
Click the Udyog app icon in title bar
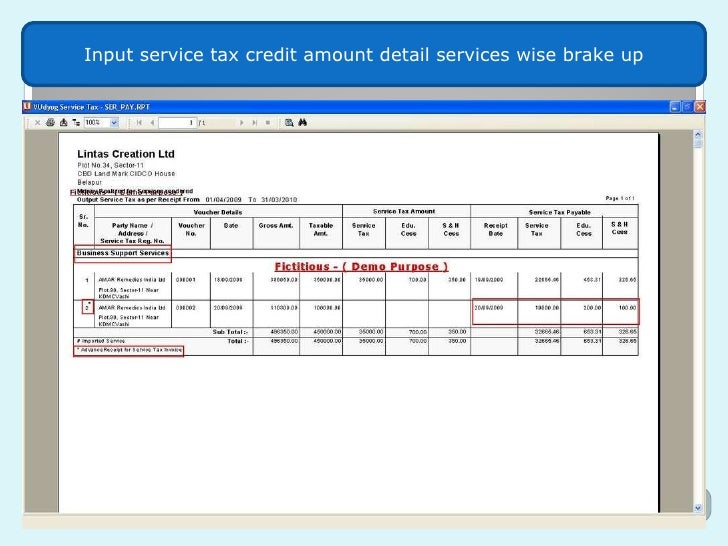tap(27, 107)
